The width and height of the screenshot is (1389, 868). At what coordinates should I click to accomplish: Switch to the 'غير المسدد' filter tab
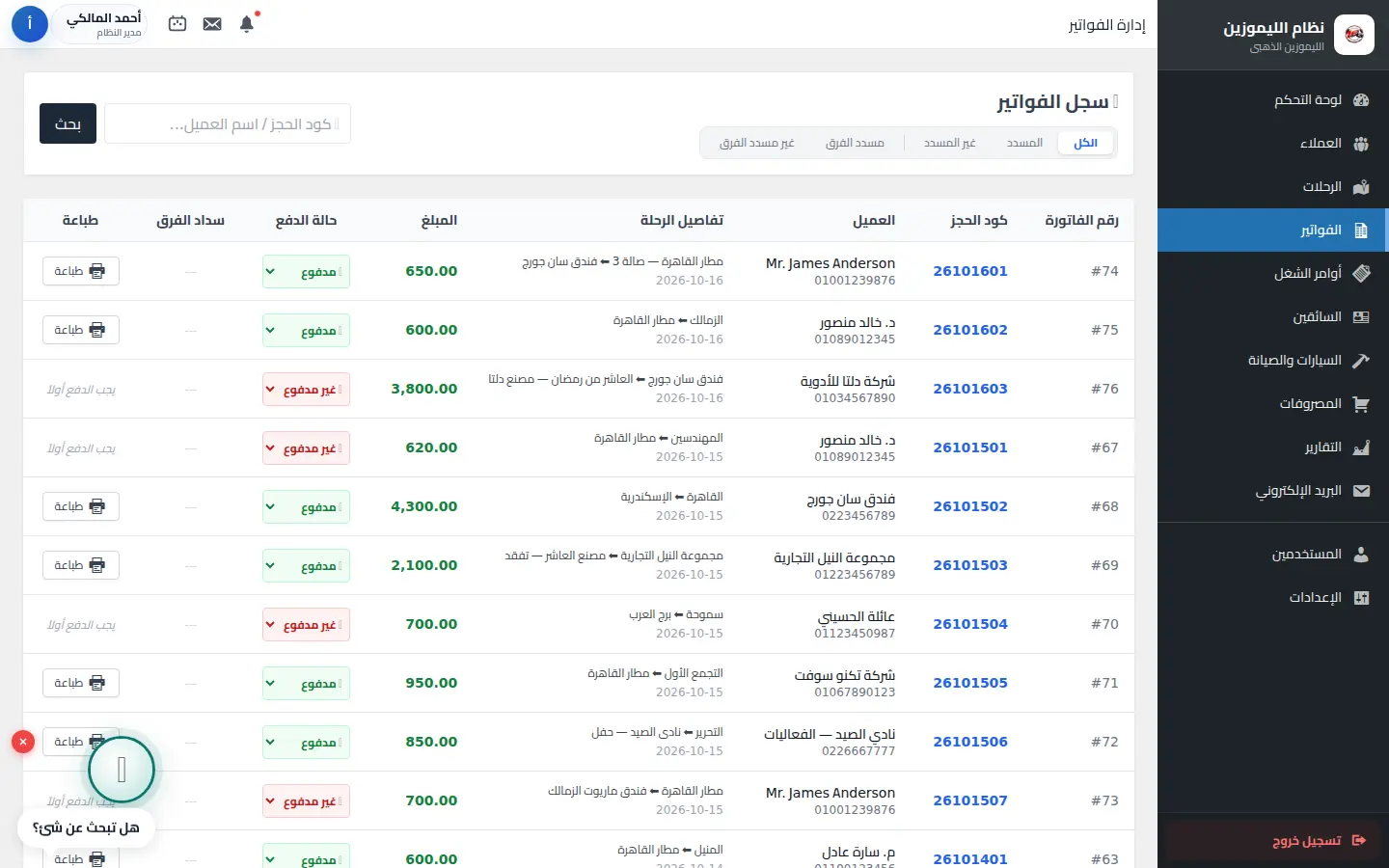(x=949, y=143)
